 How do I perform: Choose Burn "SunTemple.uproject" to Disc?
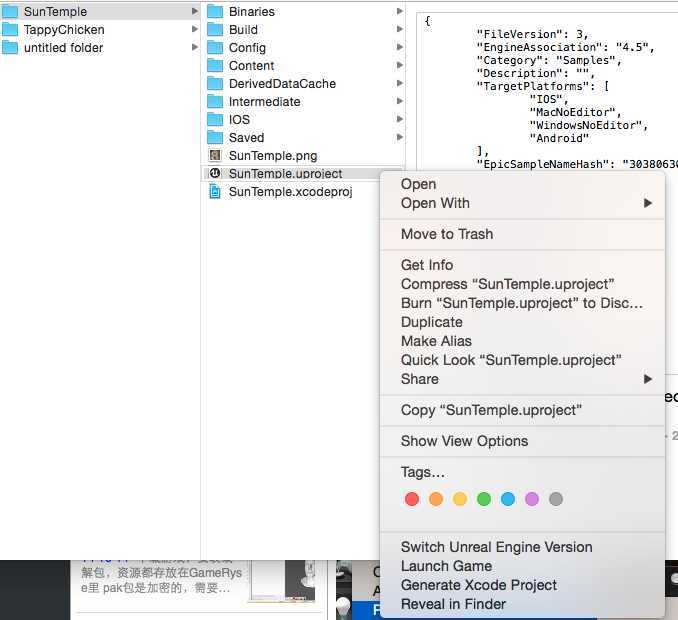pyautogui.click(x=522, y=303)
